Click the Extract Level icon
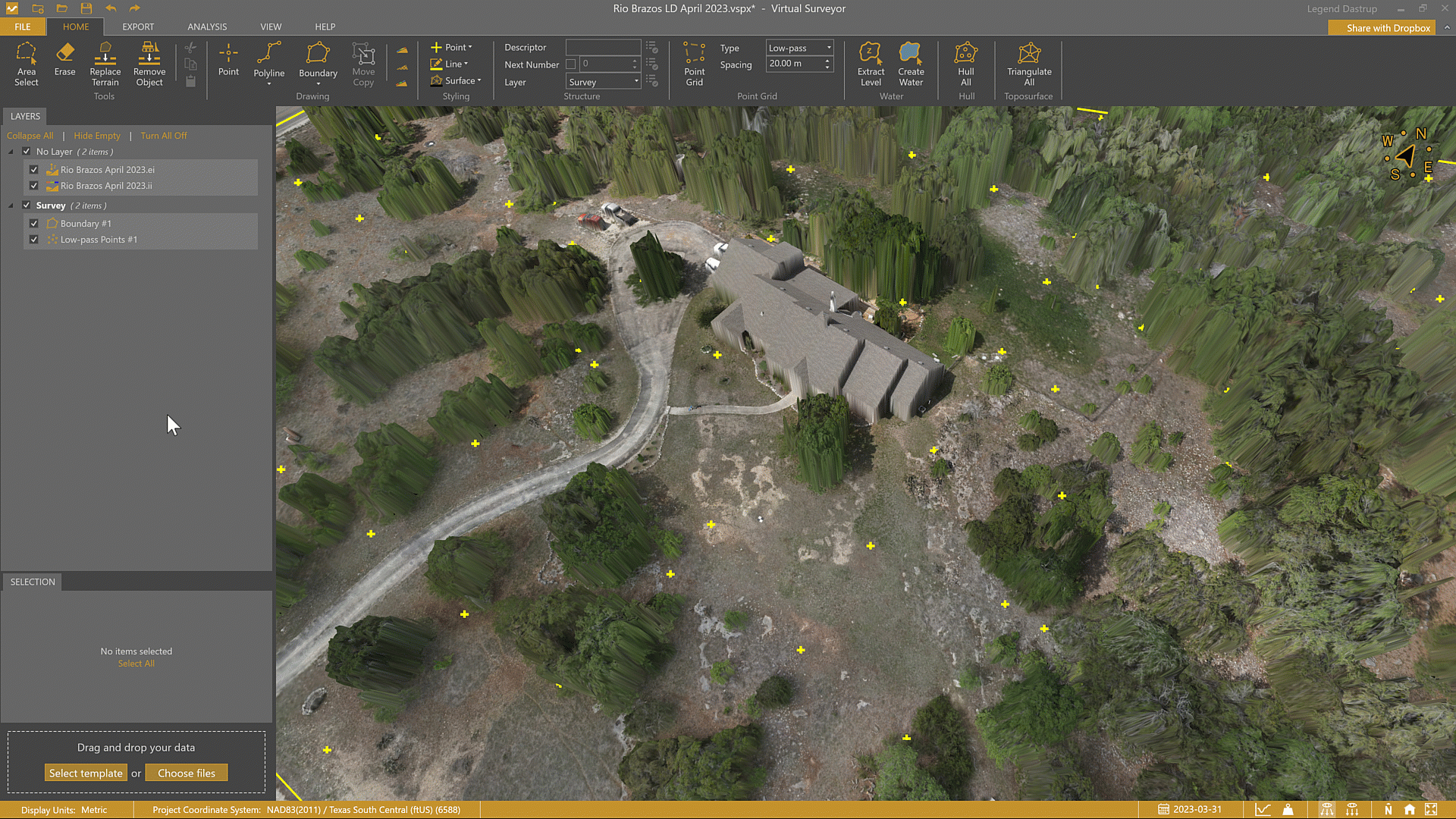The height and width of the screenshot is (819, 1456). [x=871, y=64]
